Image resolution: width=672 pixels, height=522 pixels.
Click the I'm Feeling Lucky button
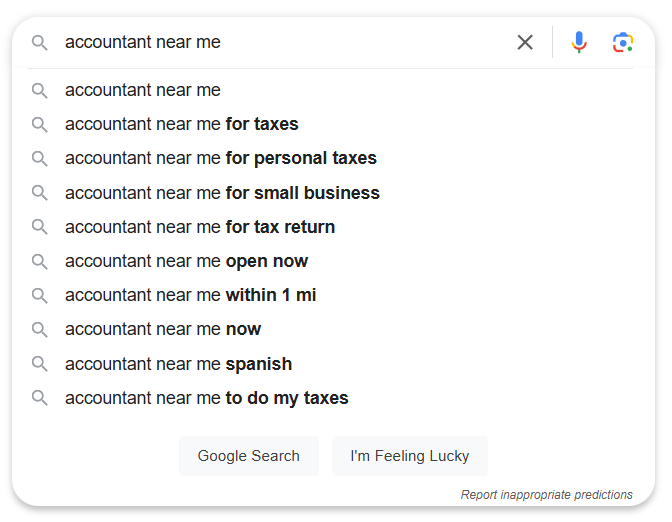[410, 456]
